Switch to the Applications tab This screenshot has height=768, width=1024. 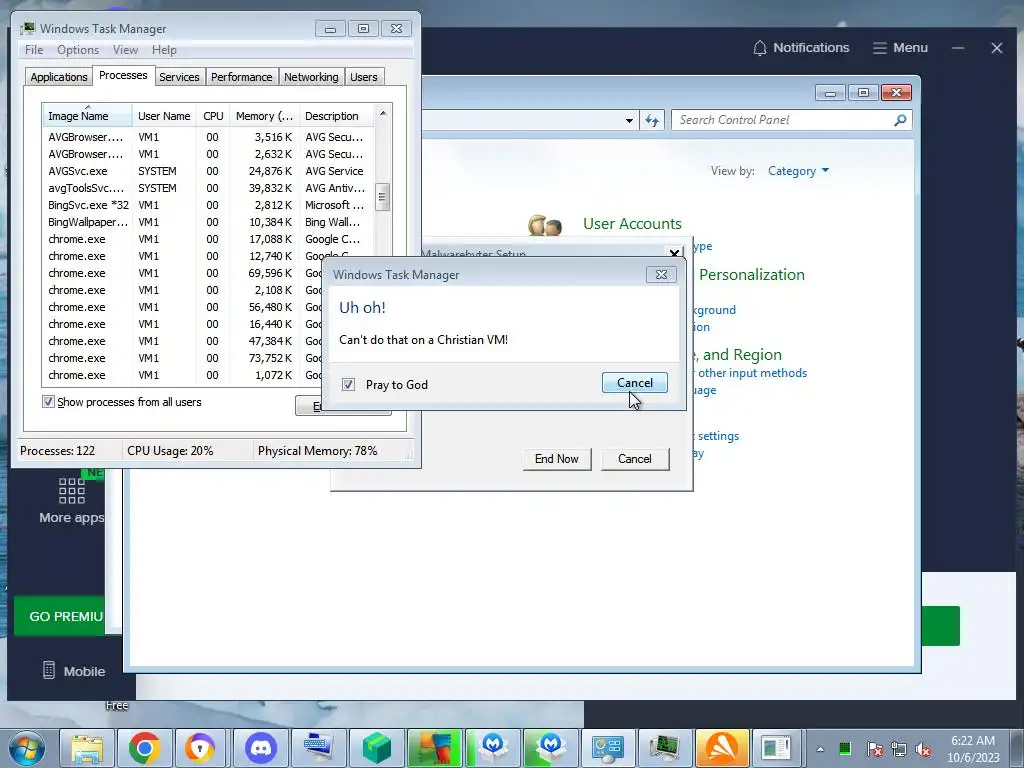click(59, 77)
